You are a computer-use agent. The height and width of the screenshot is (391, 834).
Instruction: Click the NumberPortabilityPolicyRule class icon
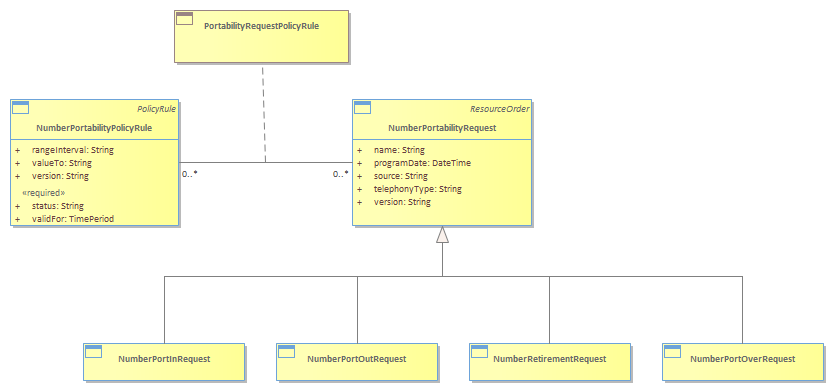20,108
